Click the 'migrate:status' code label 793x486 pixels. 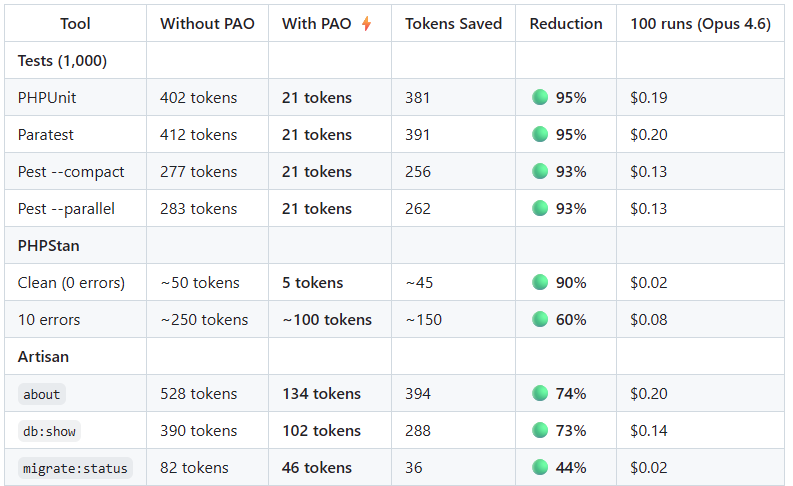pos(75,468)
